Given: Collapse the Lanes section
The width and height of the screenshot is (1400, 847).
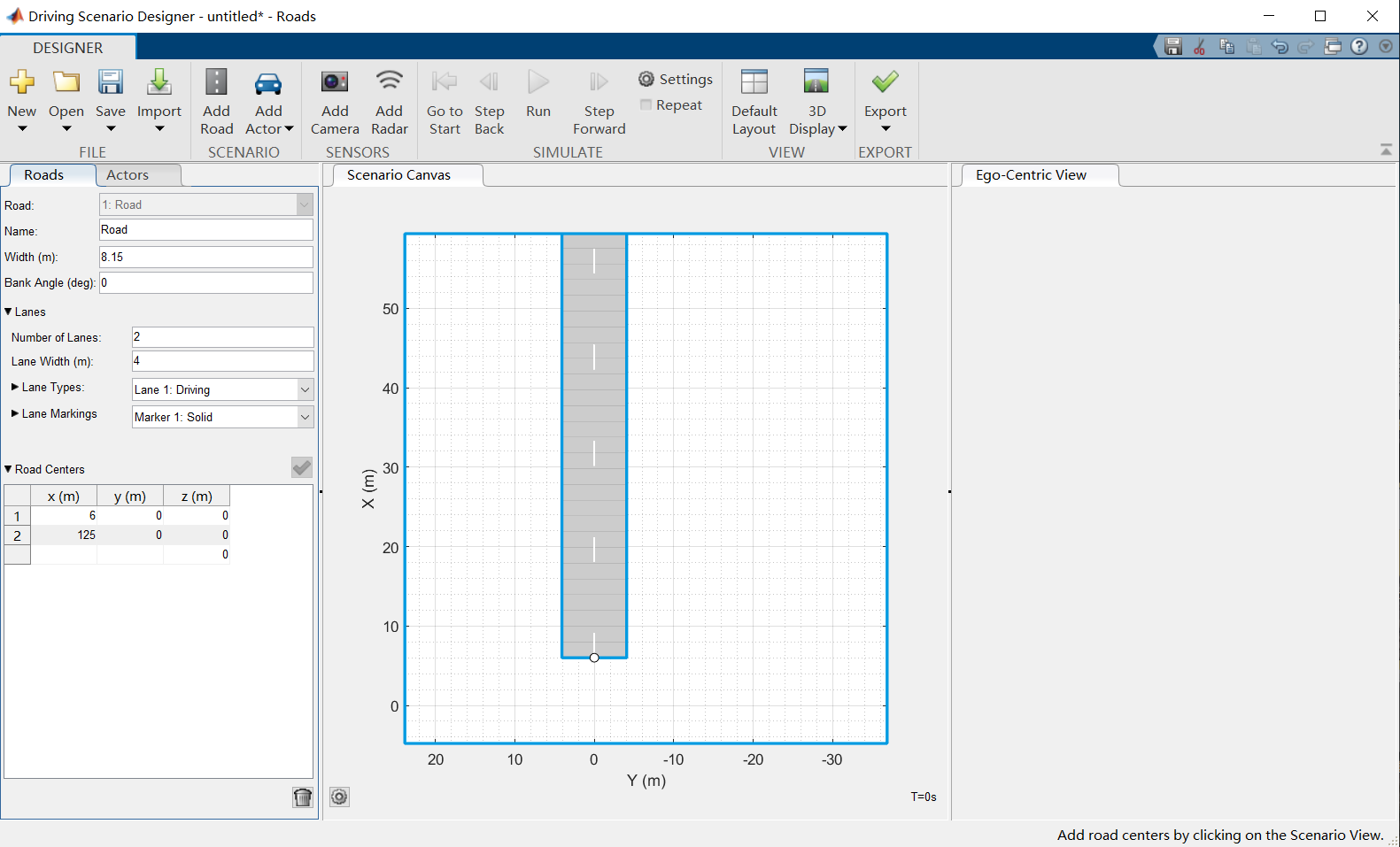Looking at the screenshot, I should point(9,312).
